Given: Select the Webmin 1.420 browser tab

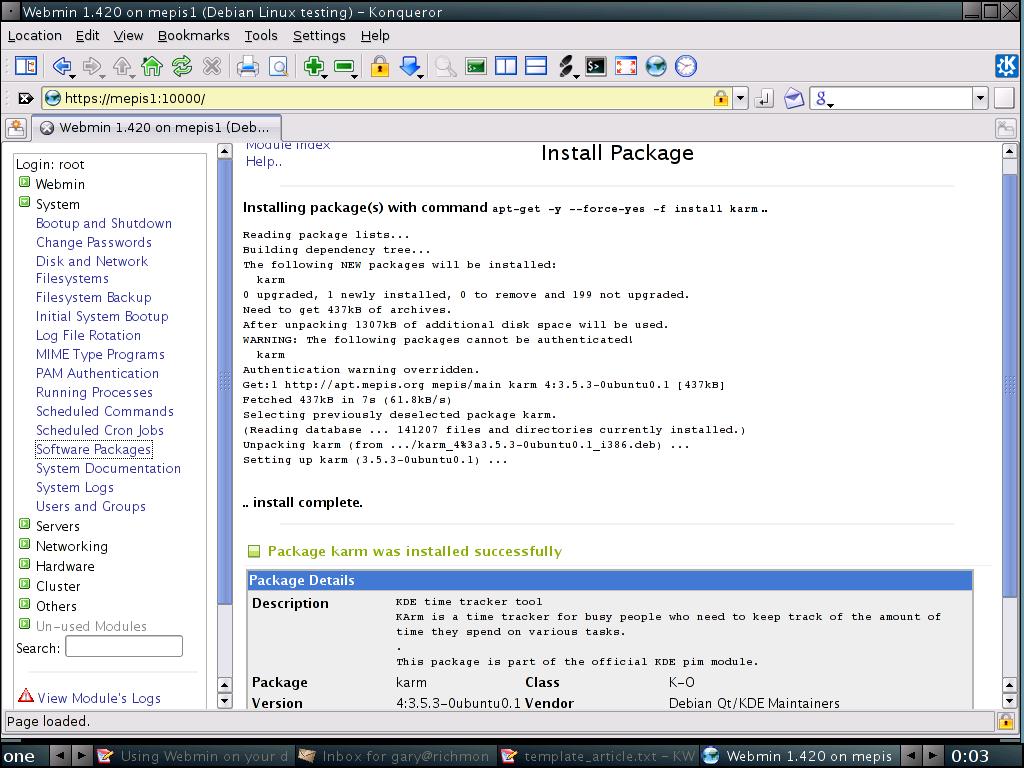Looking at the screenshot, I should (157, 127).
